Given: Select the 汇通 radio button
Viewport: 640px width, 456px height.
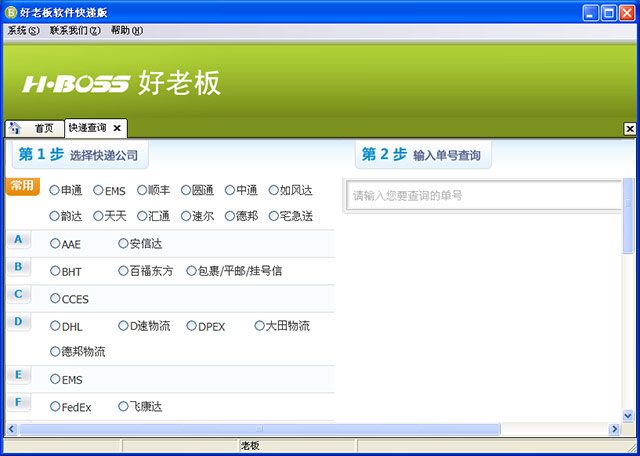Looking at the screenshot, I should pos(142,216).
